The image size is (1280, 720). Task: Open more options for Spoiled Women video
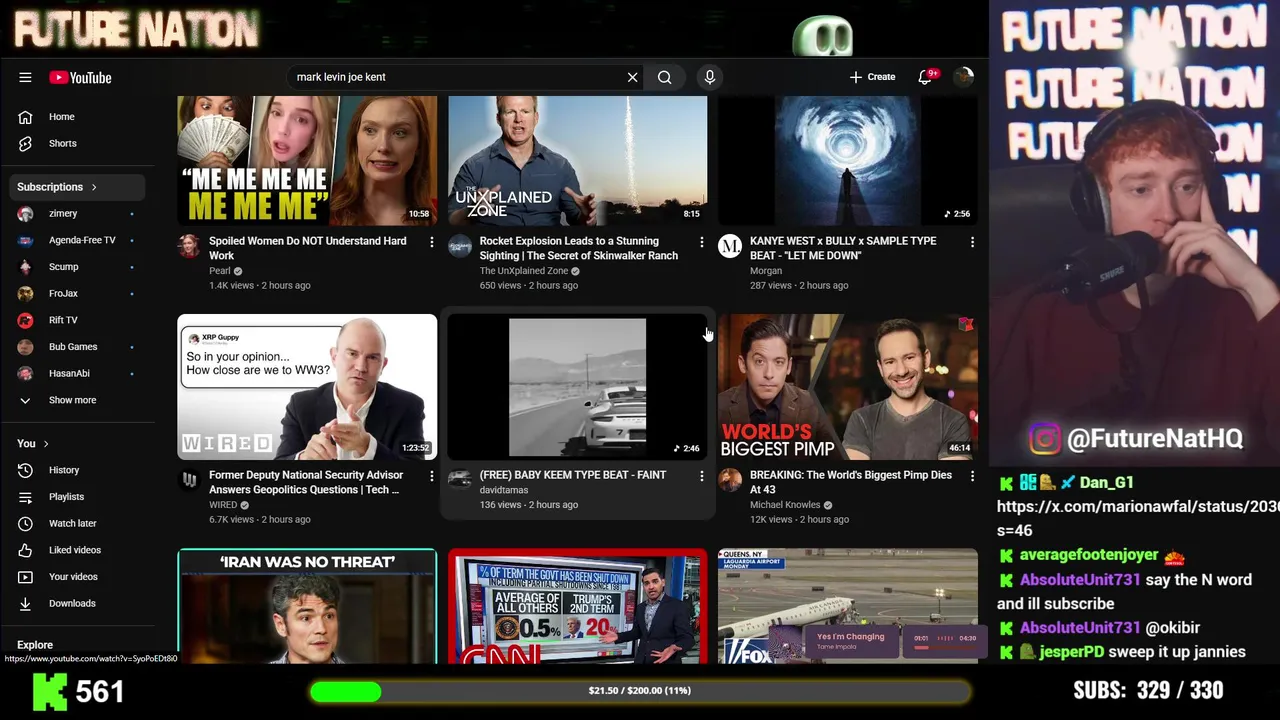(x=432, y=242)
